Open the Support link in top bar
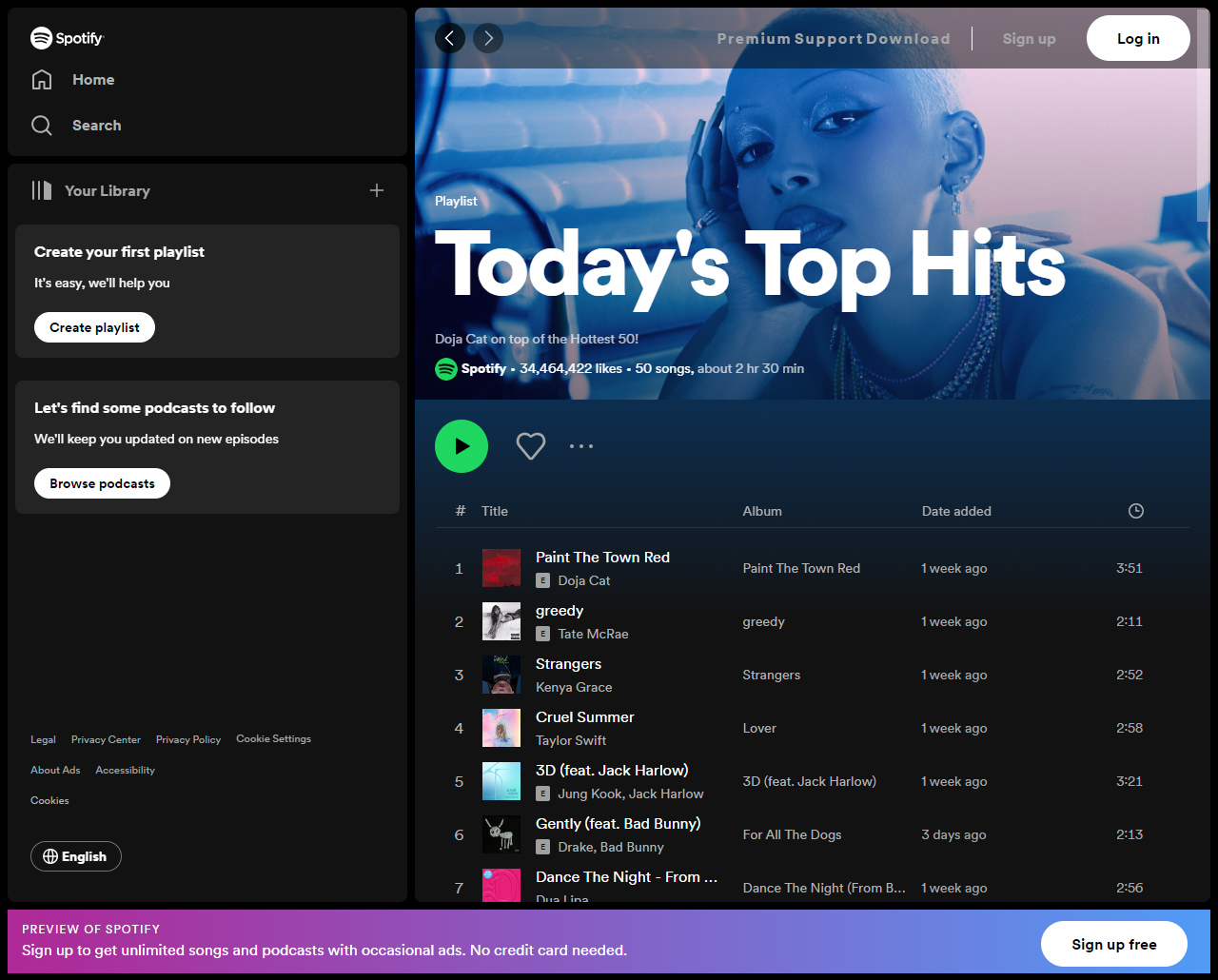 point(829,39)
